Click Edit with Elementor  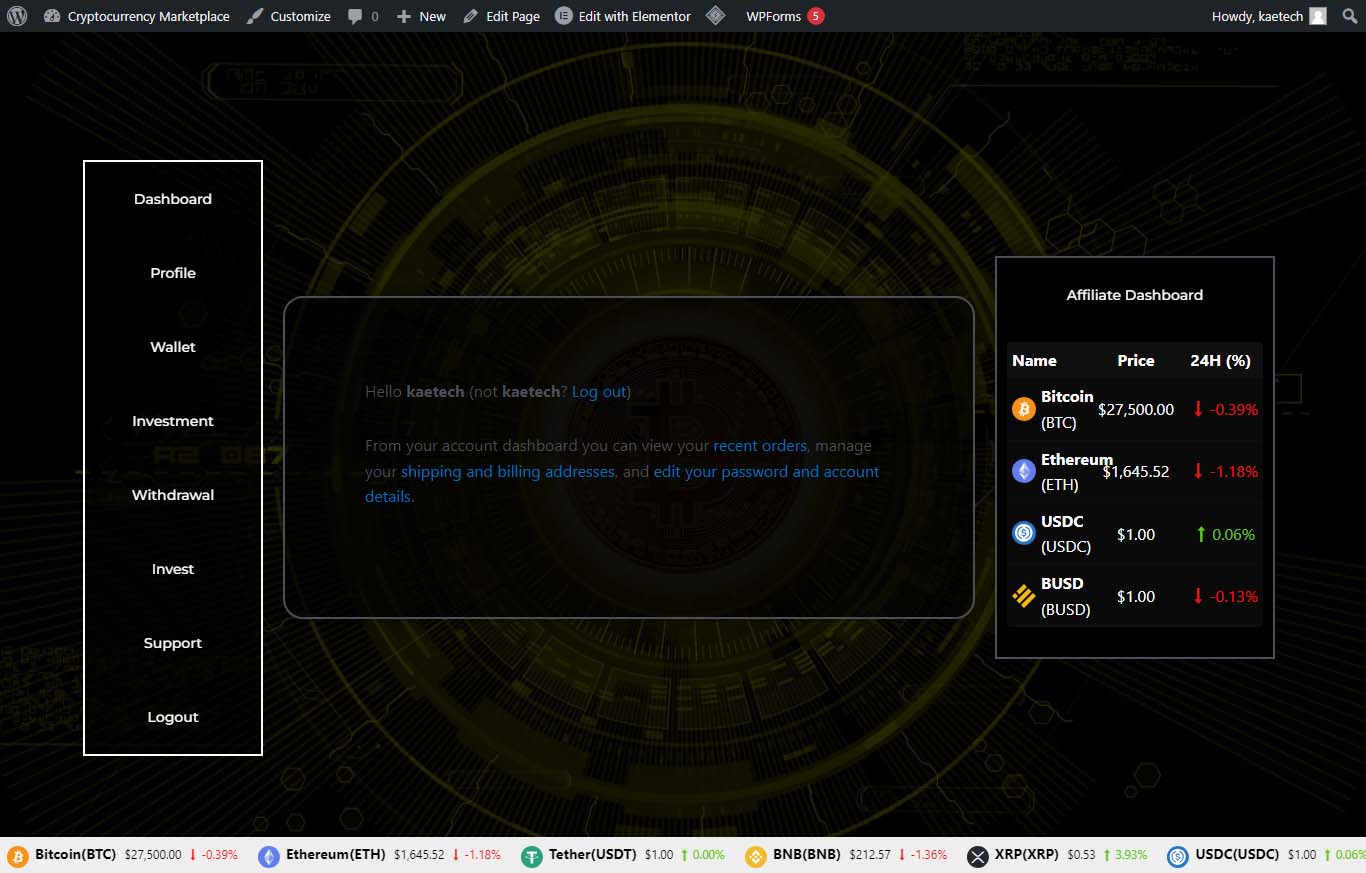[623, 16]
